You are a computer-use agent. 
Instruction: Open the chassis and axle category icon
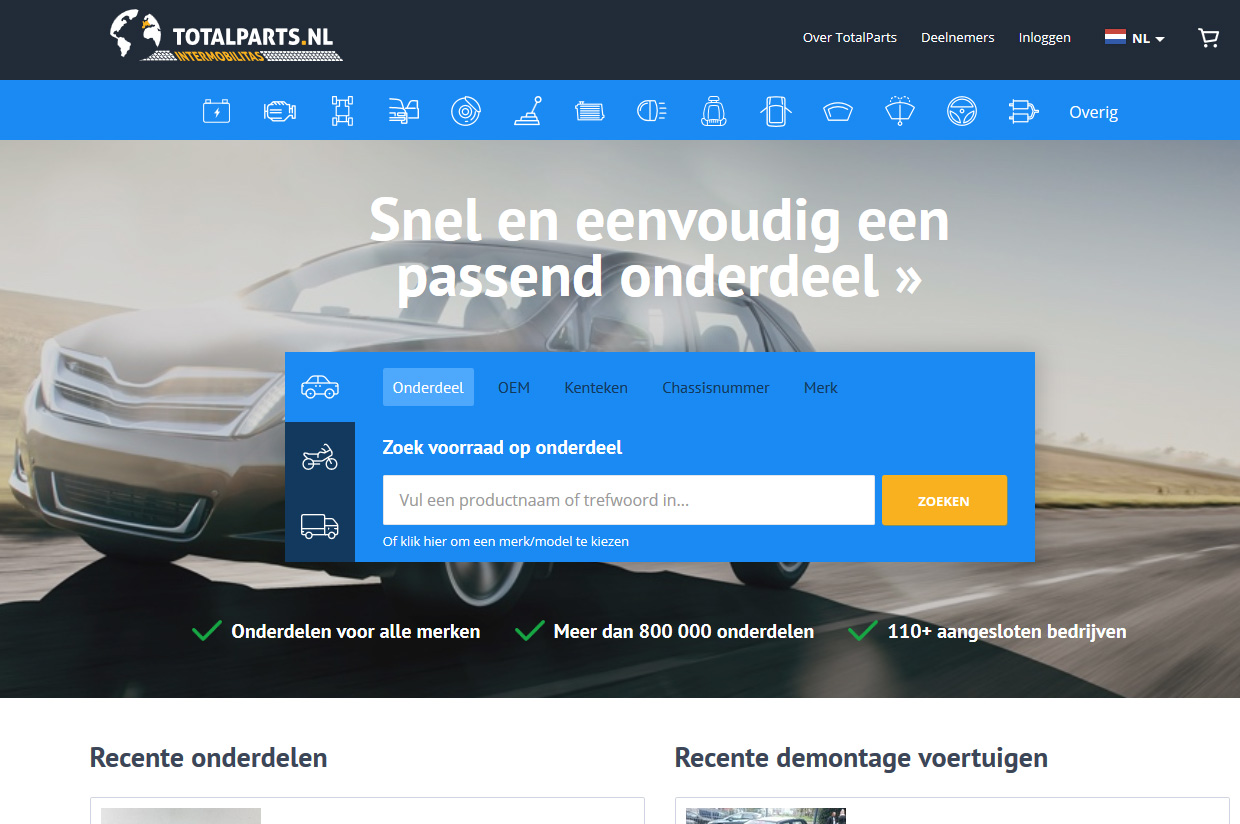coord(343,111)
